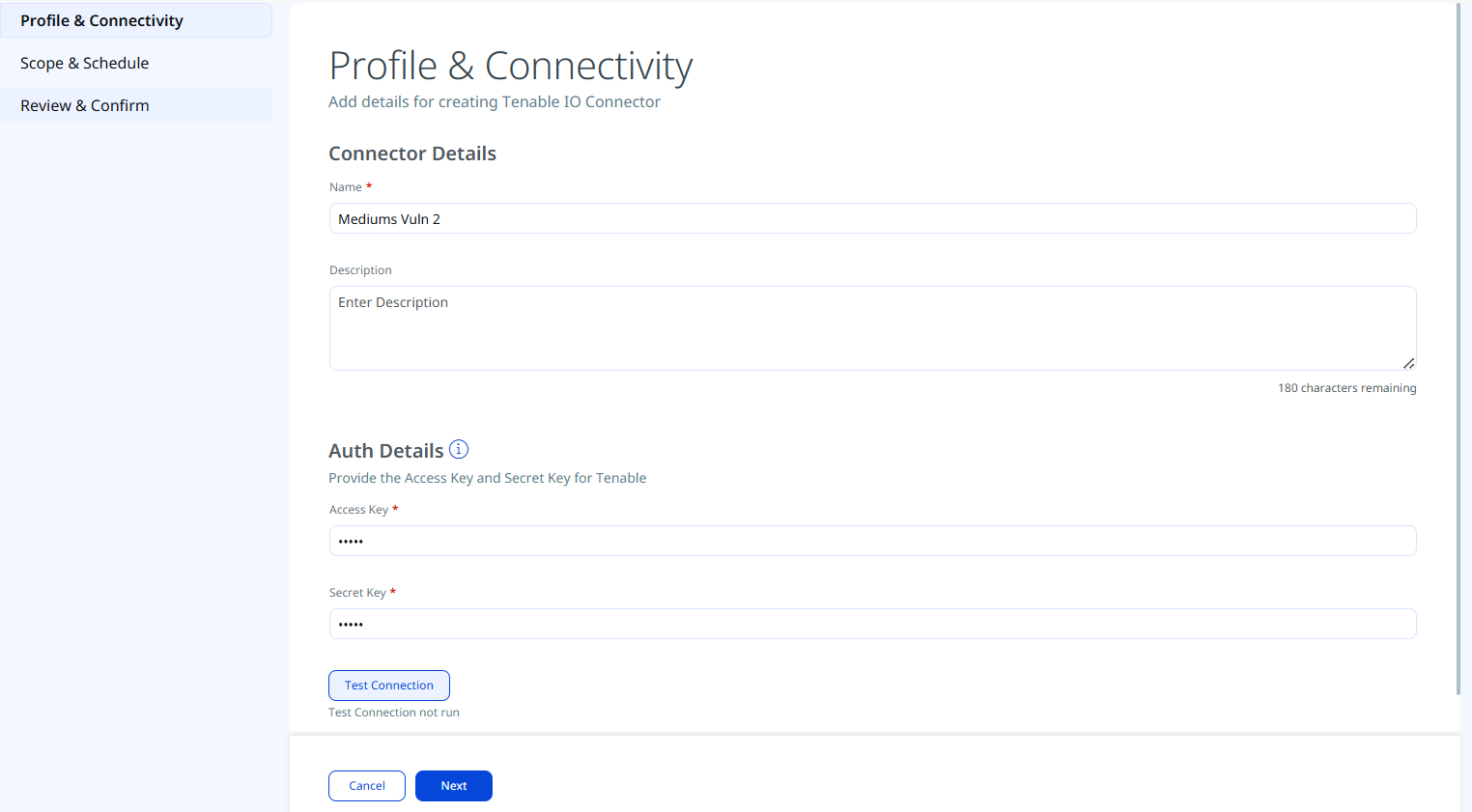This screenshot has width=1472, height=812.
Task: Go to the Scope & Schedule step
Action: [x=136, y=63]
